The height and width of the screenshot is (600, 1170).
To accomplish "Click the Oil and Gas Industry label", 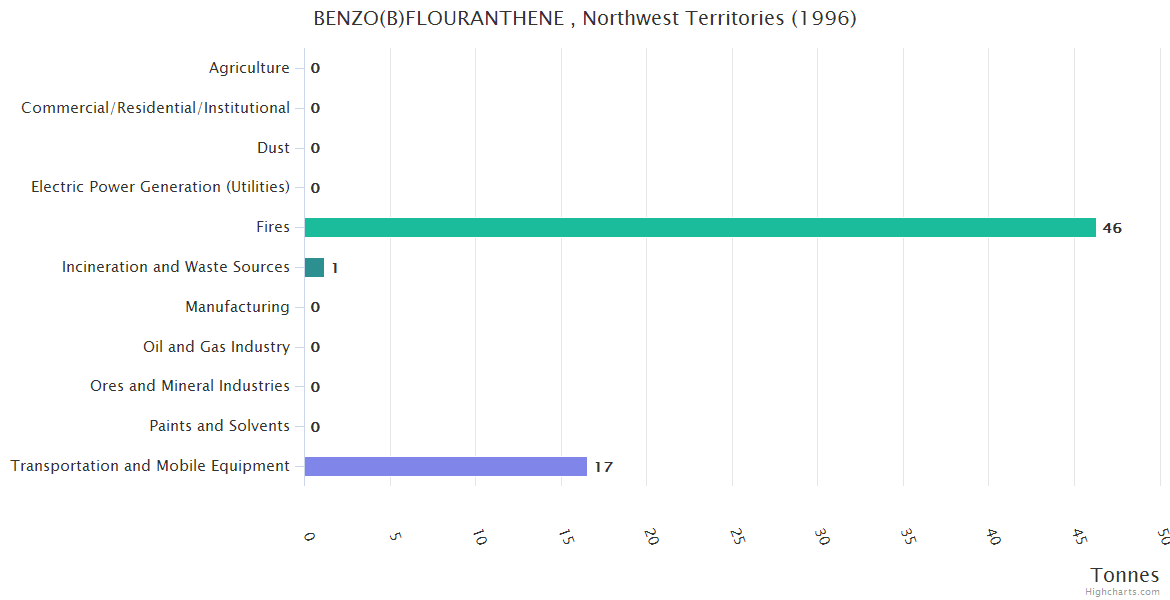I will (216, 347).
